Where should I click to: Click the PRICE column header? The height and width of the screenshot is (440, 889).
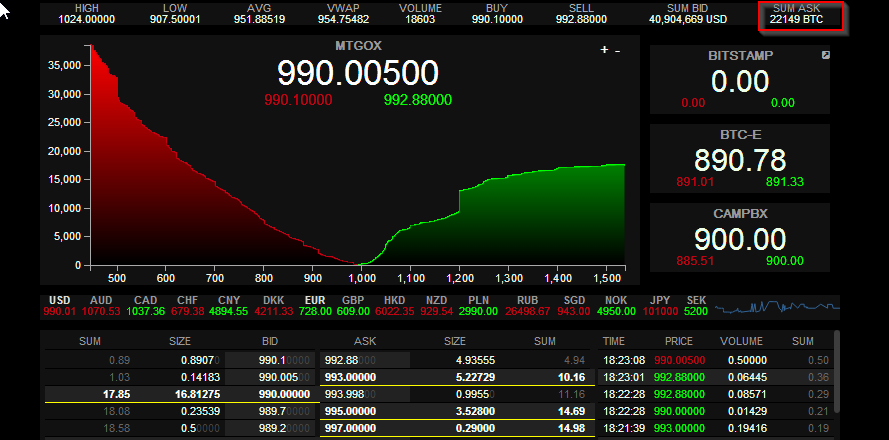point(679,341)
